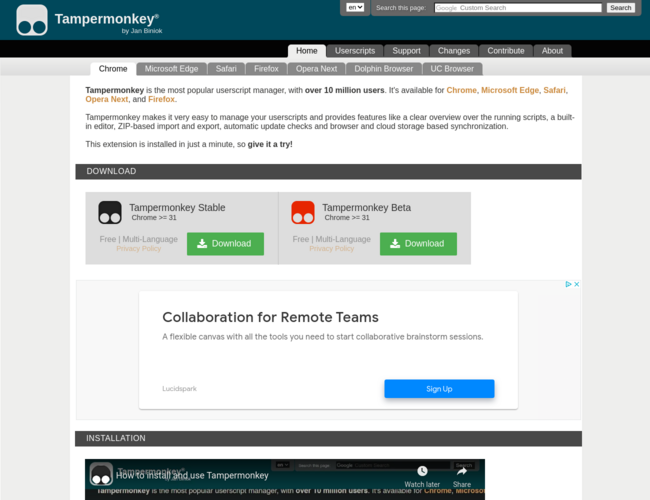Go to the Changes tab
The image size is (650, 500).
coord(454,51)
